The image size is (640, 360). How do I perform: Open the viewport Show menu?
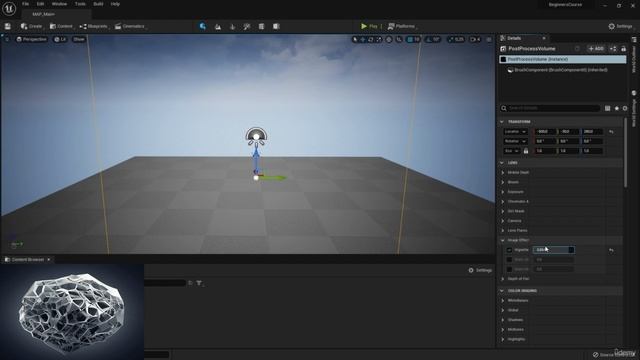78,39
